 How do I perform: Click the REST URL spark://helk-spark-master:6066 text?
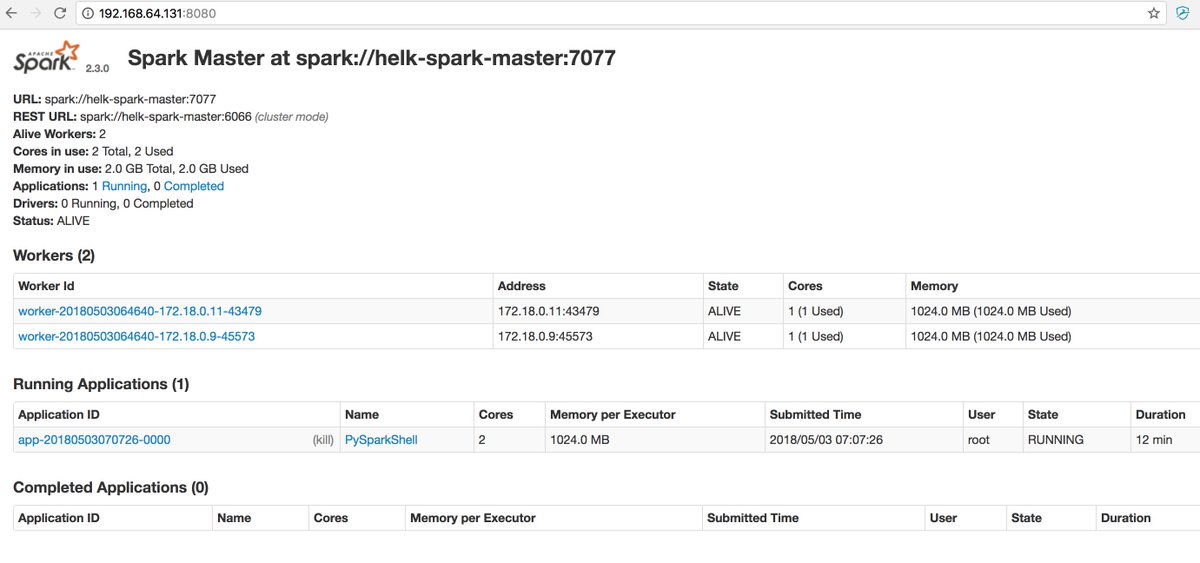(168, 117)
